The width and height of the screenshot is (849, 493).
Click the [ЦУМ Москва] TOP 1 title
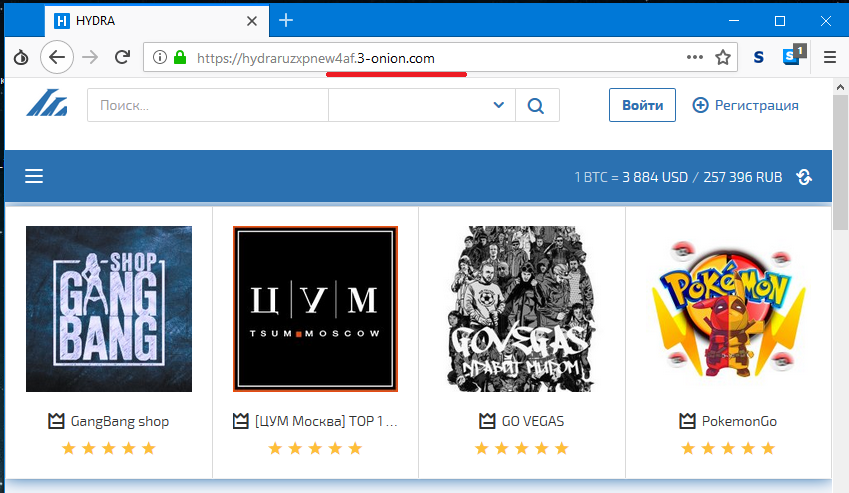click(326, 421)
